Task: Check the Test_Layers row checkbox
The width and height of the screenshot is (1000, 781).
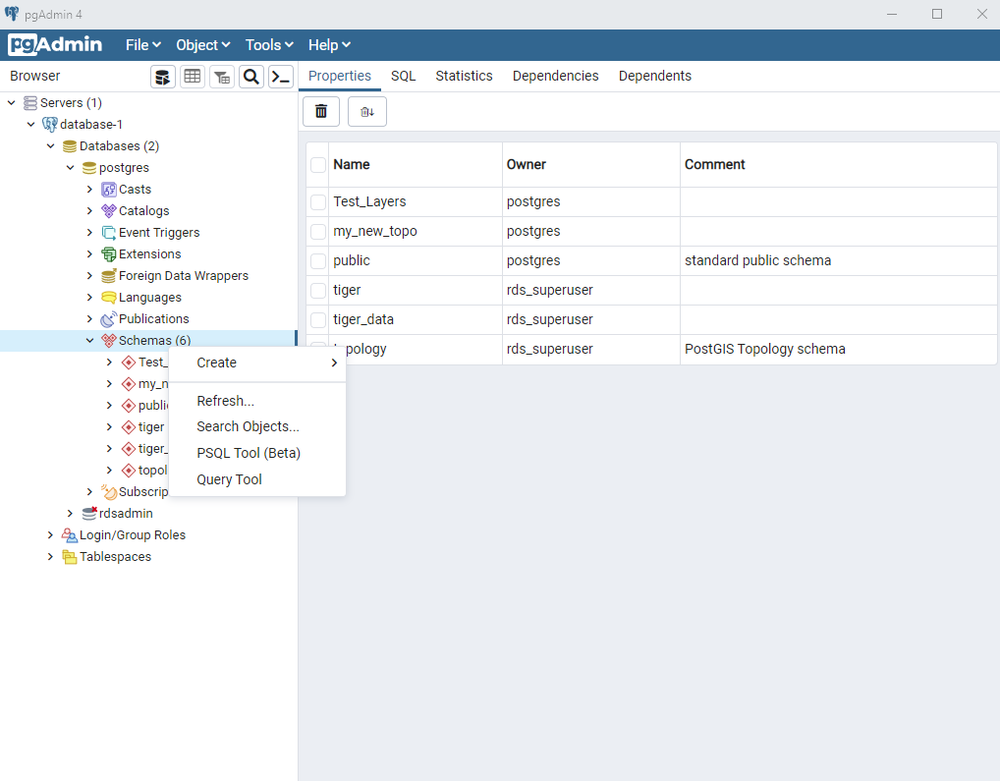Action: [x=318, y=202]
